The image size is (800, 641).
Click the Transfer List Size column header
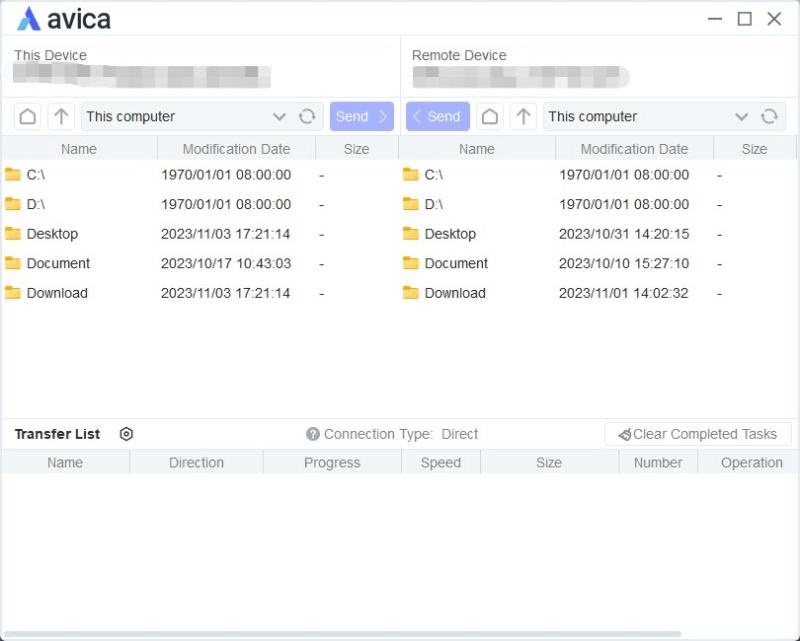click(x=549, y=462)
